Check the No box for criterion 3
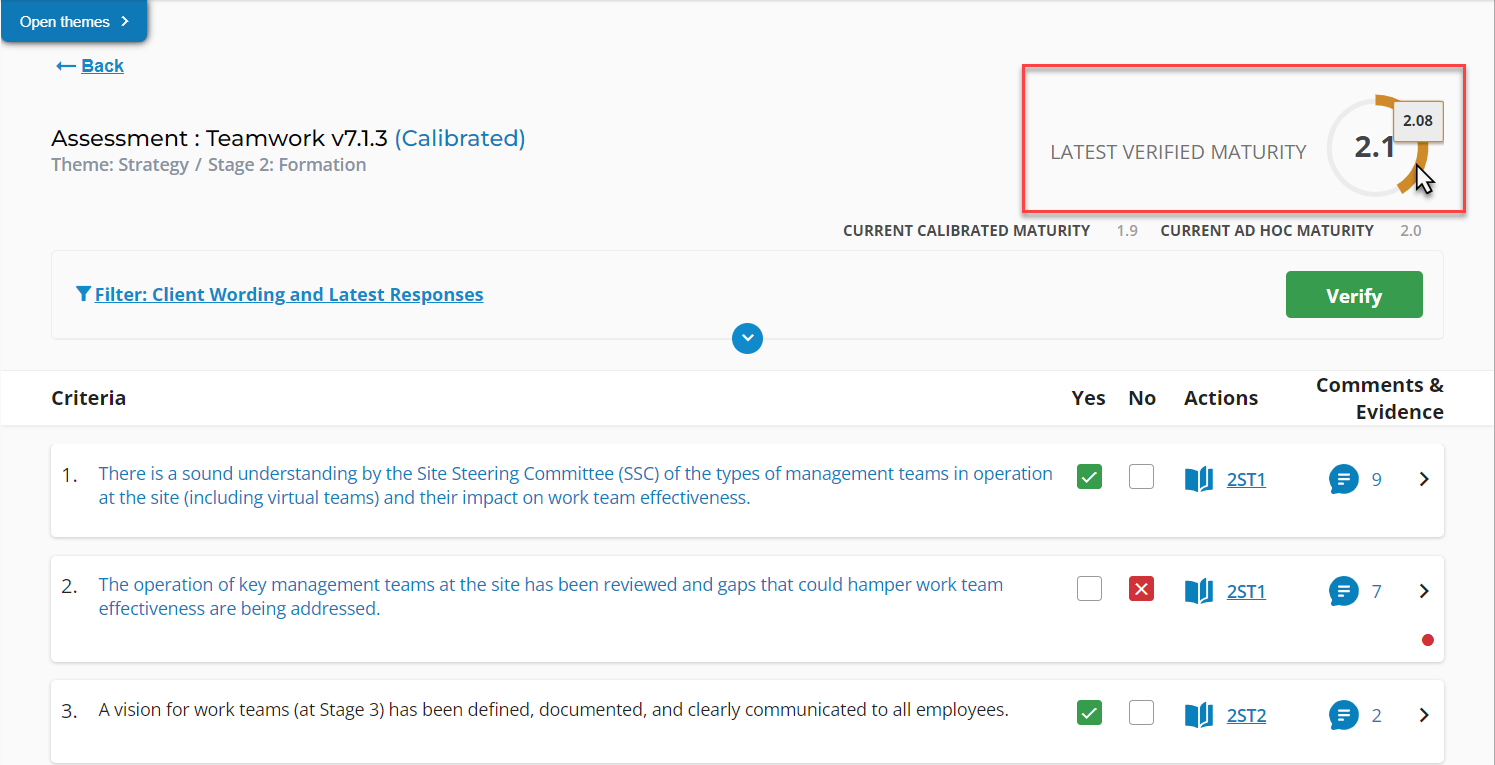This screenshot has width=1495, height=765. [x=1141, y=713]
